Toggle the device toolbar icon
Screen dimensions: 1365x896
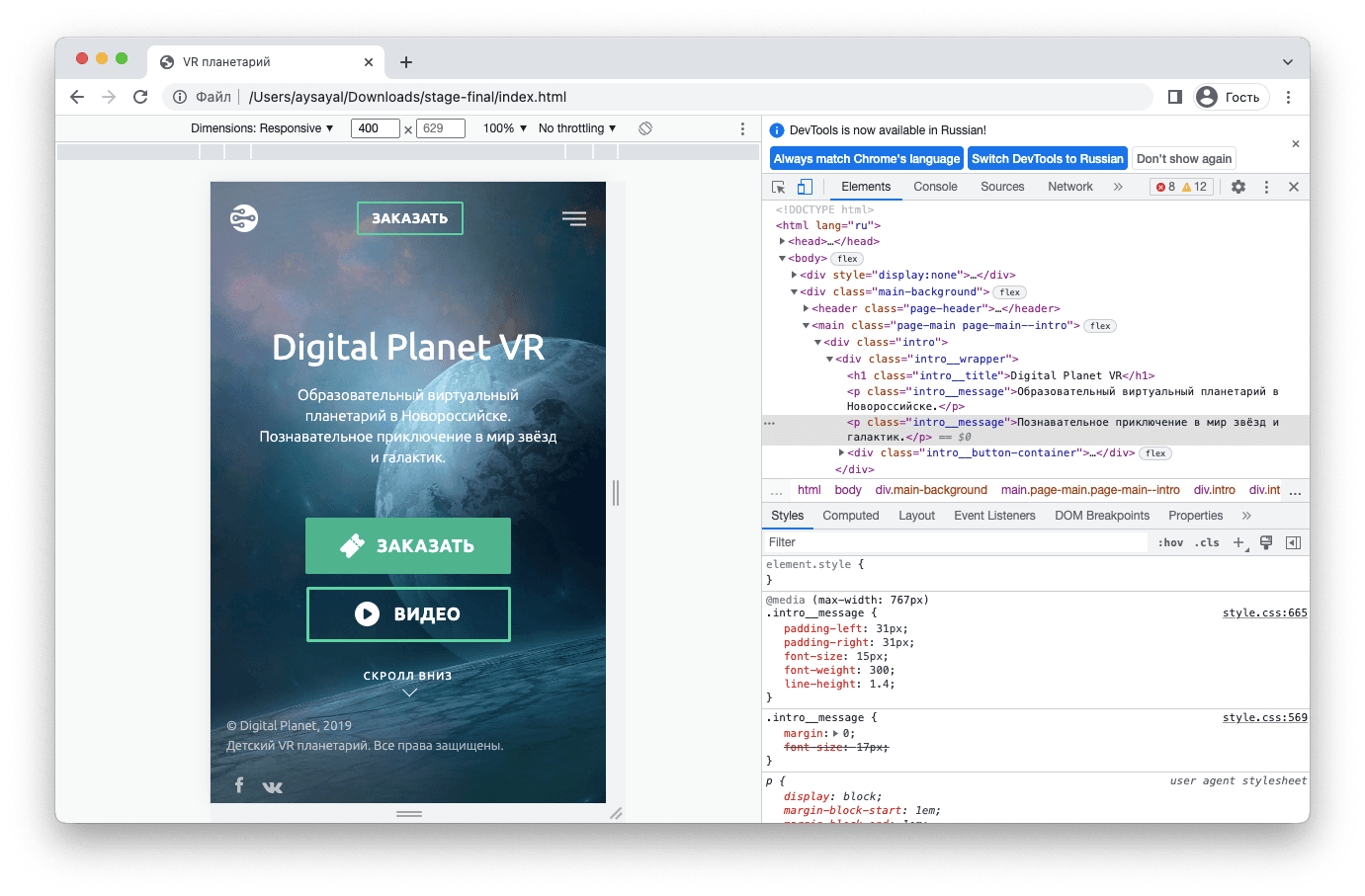point(805,187)
